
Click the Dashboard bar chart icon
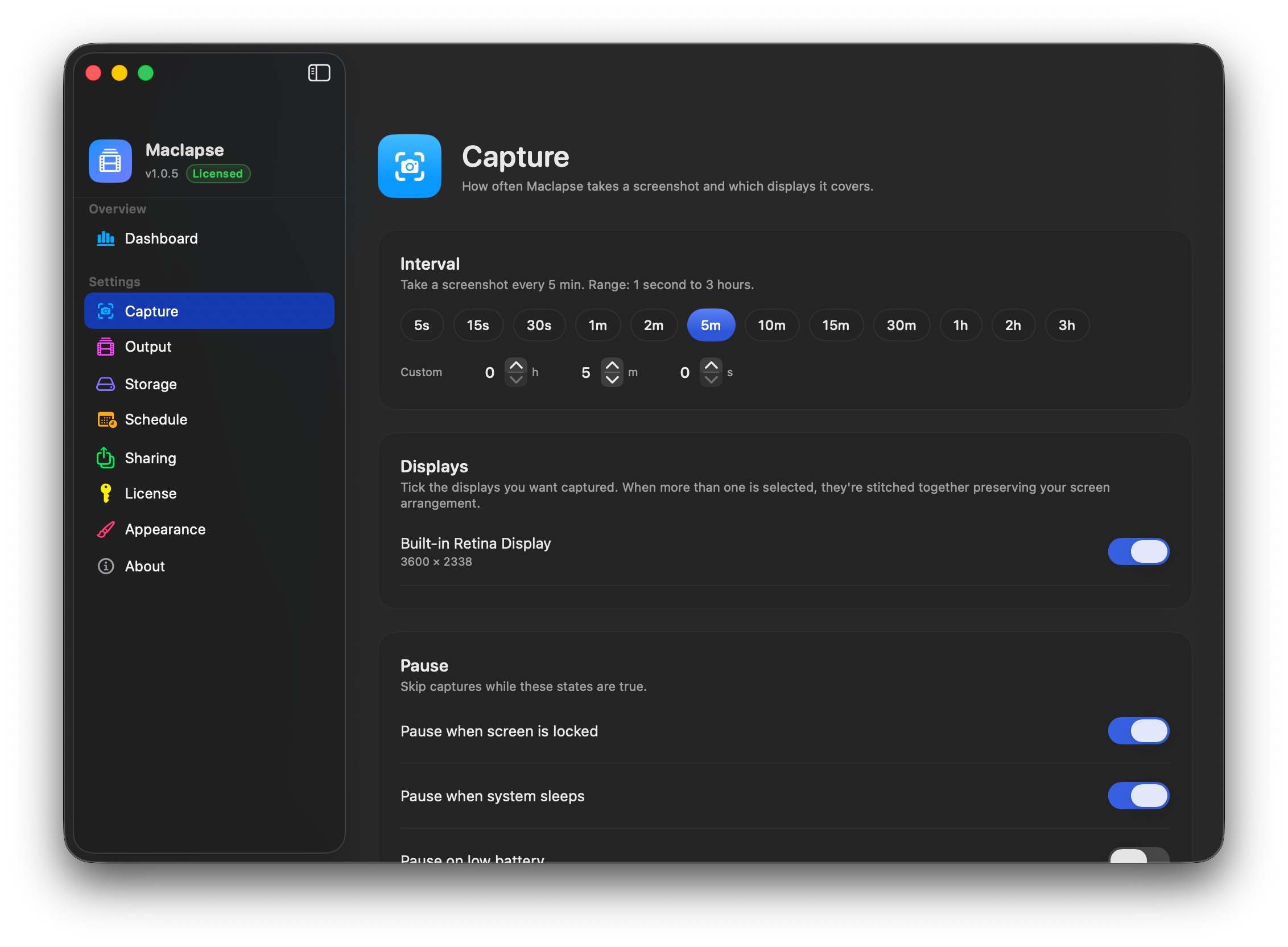pyautogui.click(x=105, y=238)
